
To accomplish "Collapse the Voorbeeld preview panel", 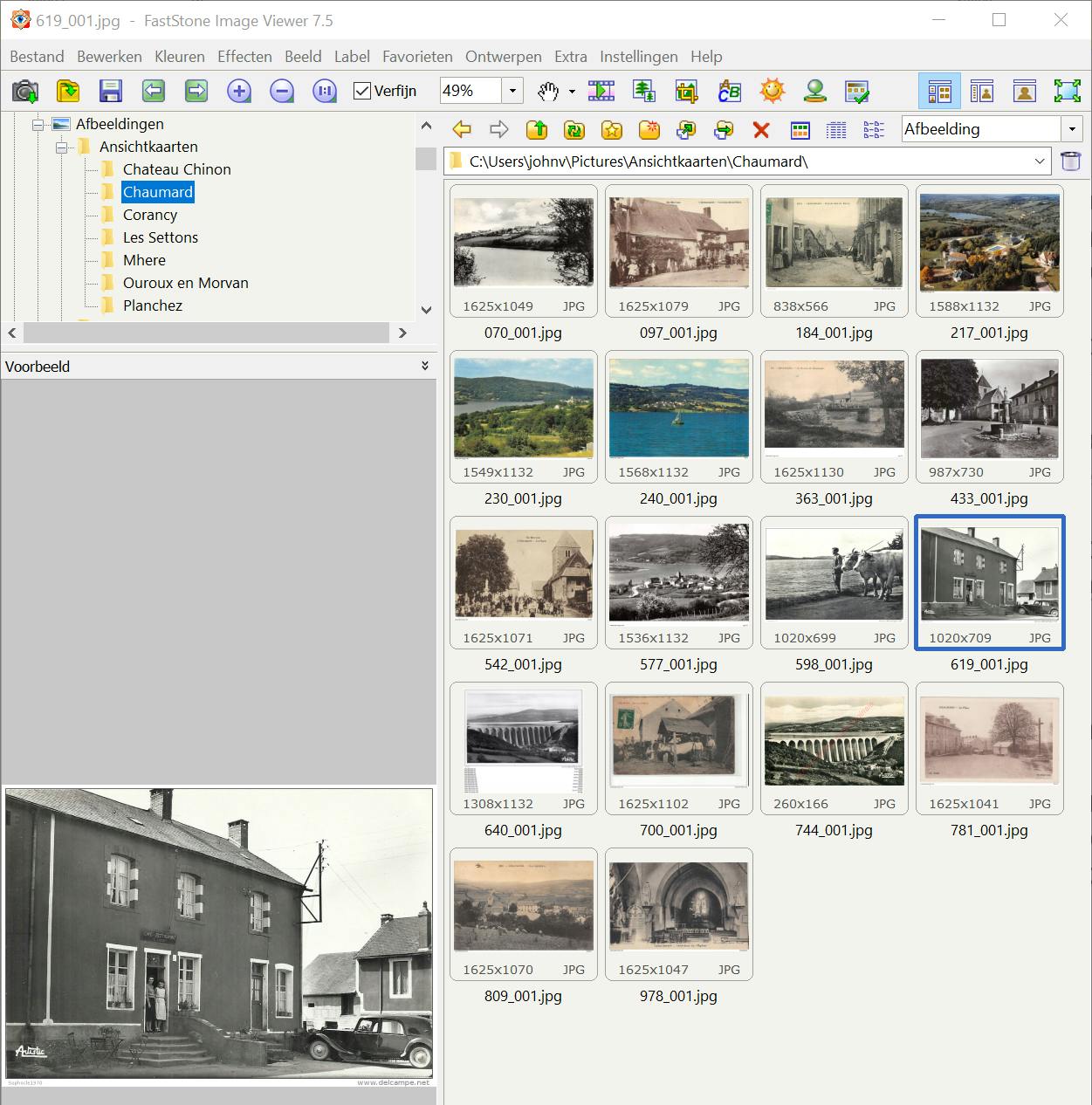I will click(x=425, y=366).
